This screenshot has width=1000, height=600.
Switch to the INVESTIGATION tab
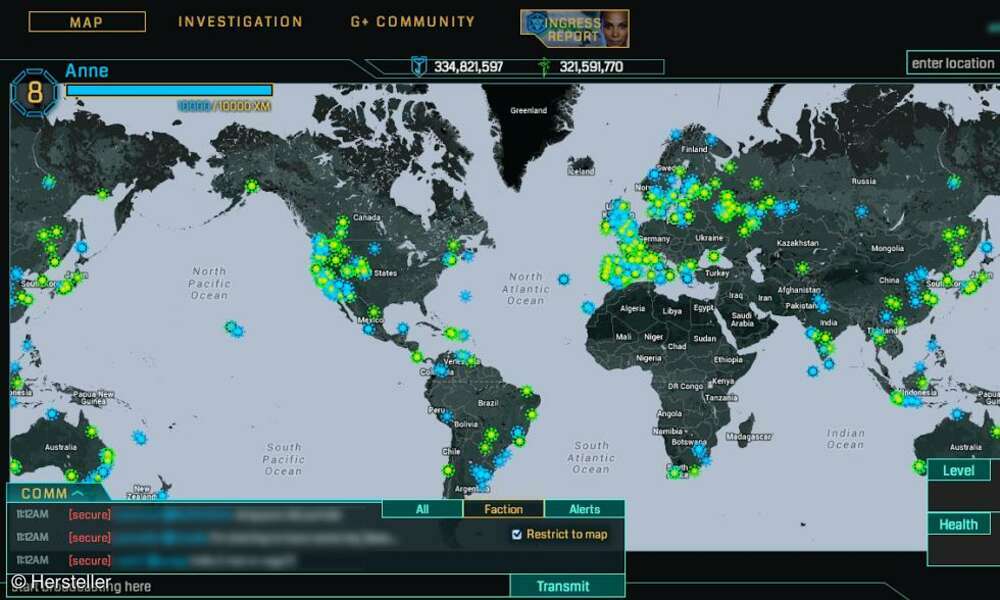[x=240, y=21]
